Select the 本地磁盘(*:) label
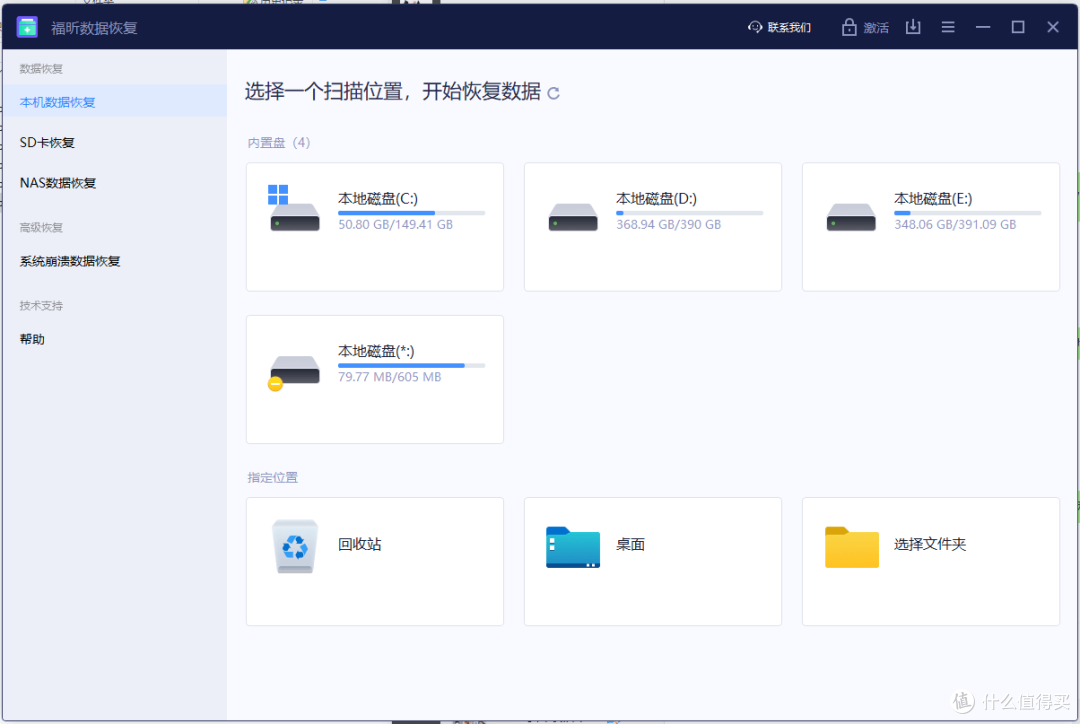 376,351
